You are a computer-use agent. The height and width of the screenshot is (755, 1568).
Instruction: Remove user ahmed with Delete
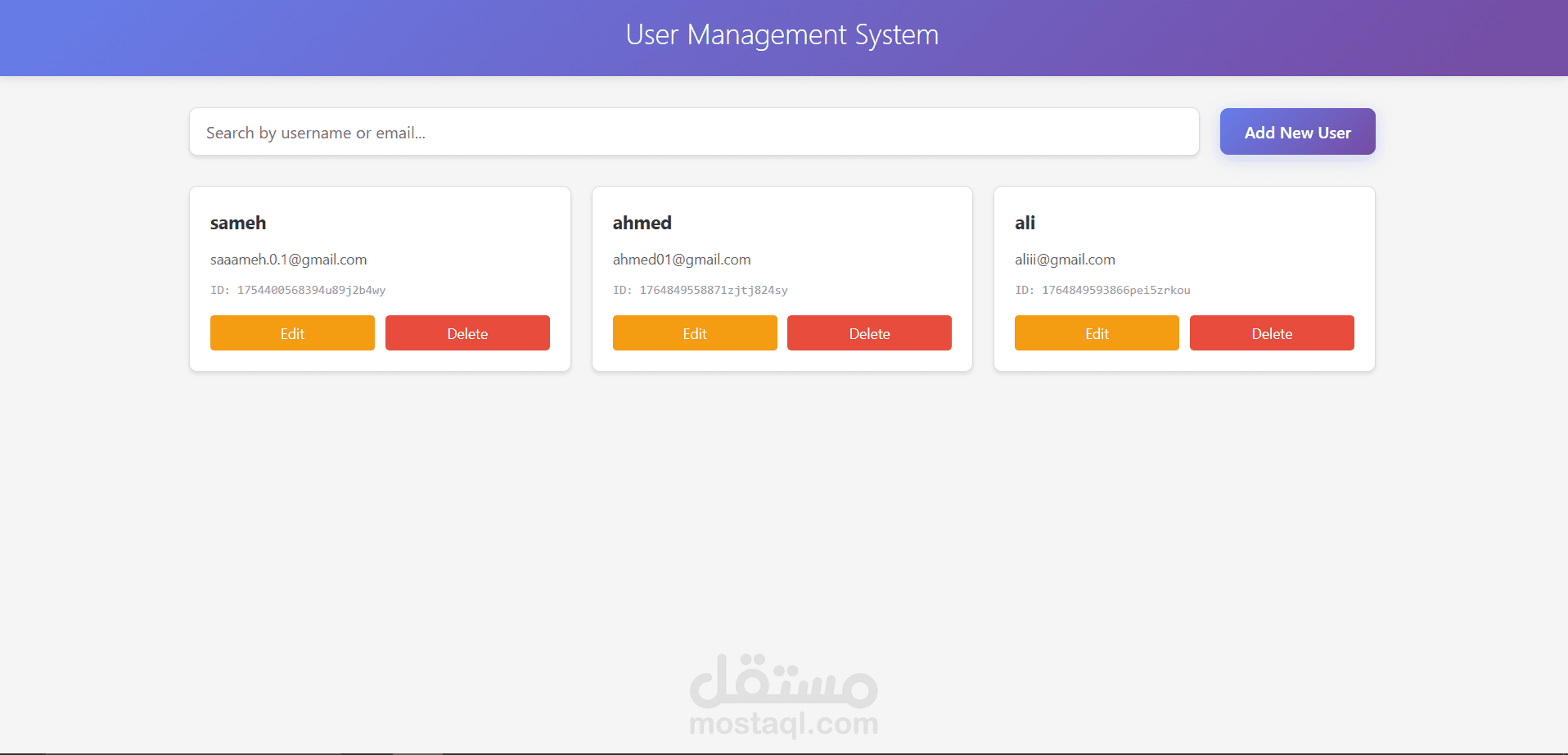[869, 333]
